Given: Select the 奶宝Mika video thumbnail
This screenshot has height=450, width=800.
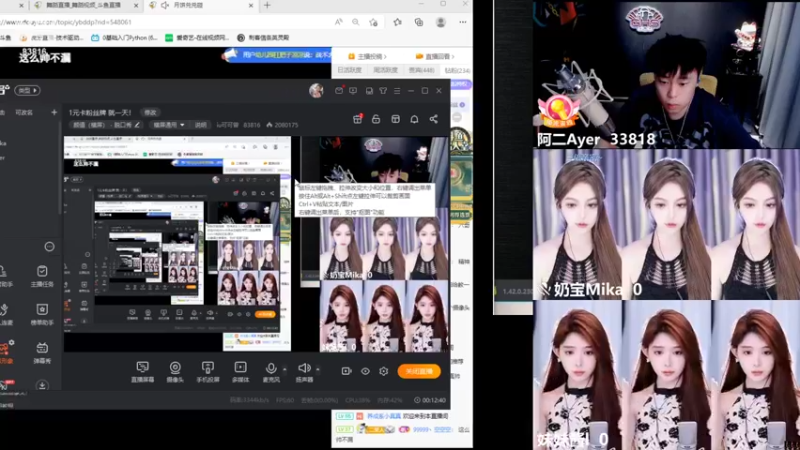Looking at the screenshot, I should pyautogui.click(x=666, y=224).
